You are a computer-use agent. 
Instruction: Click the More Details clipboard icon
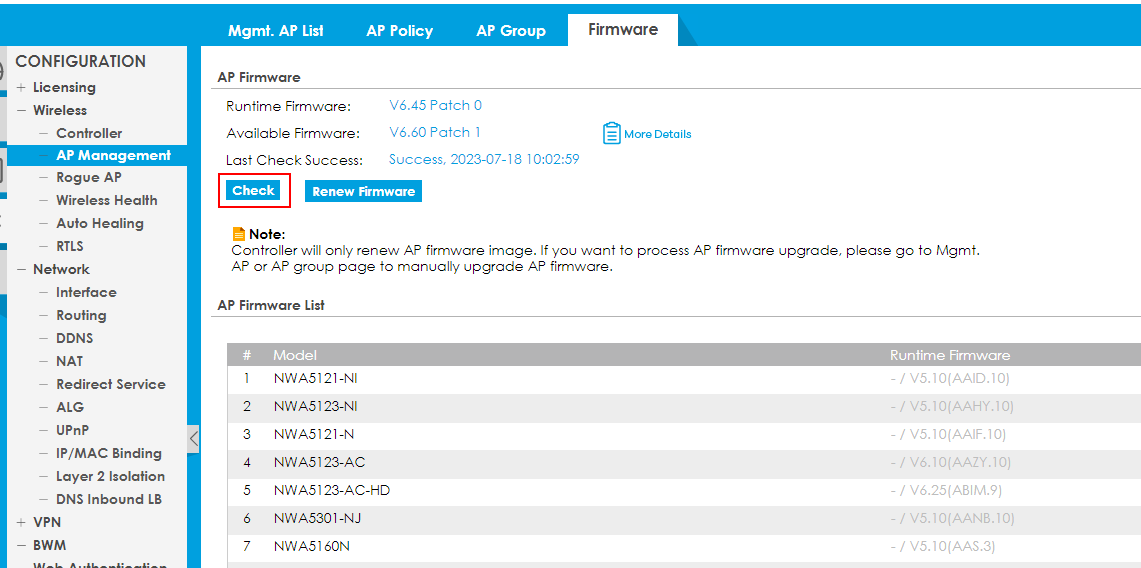(x=612, y=134)
